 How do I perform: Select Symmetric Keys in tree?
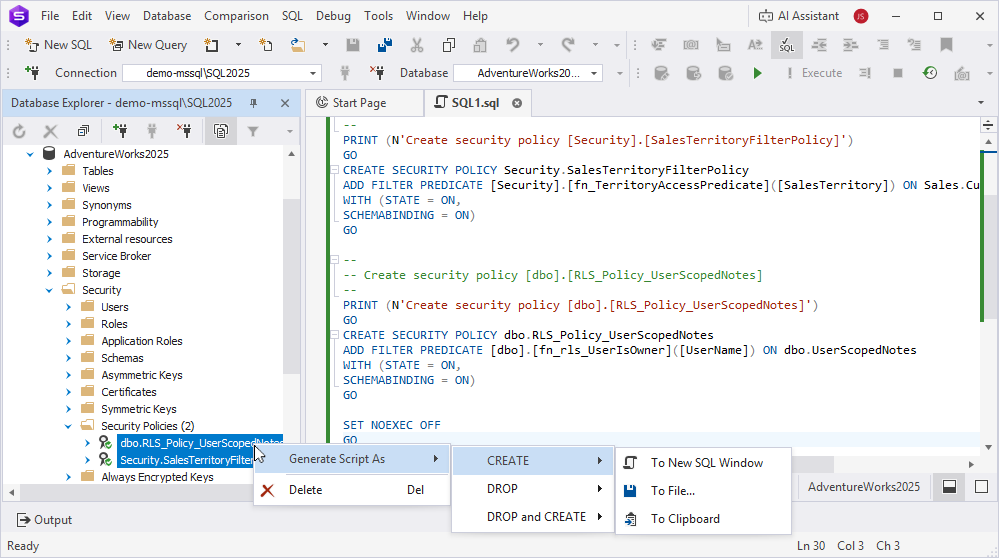pos(138,409)
